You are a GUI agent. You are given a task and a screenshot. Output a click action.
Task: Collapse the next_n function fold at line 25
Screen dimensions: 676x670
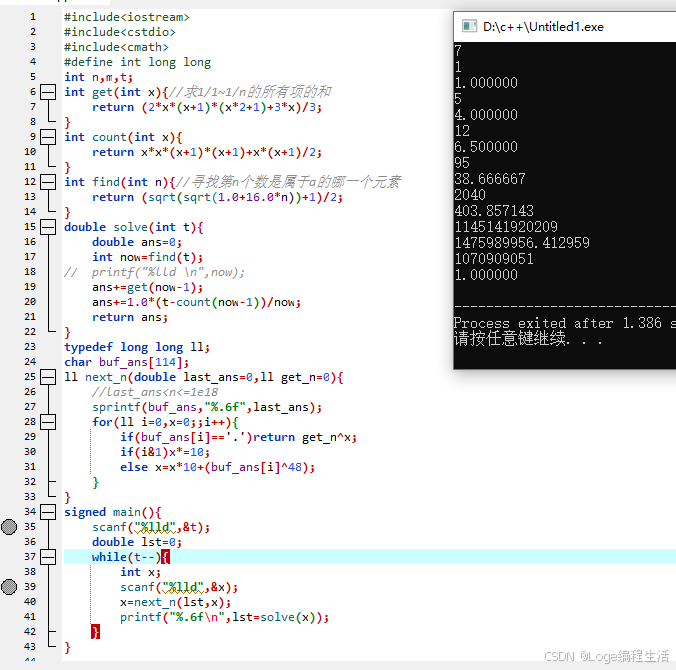tap(48, 377)
